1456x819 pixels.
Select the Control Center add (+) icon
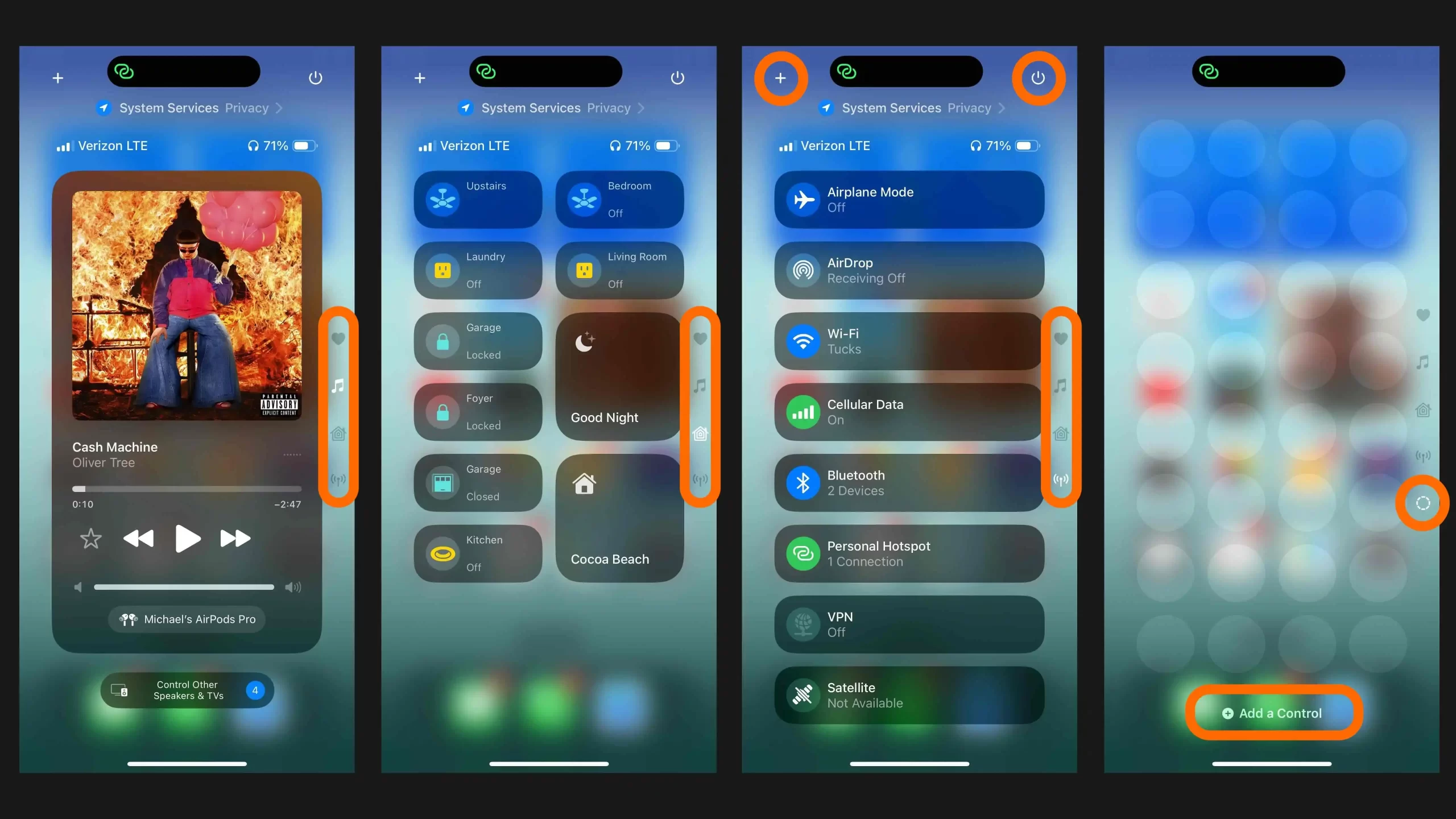tap(780, 78)
